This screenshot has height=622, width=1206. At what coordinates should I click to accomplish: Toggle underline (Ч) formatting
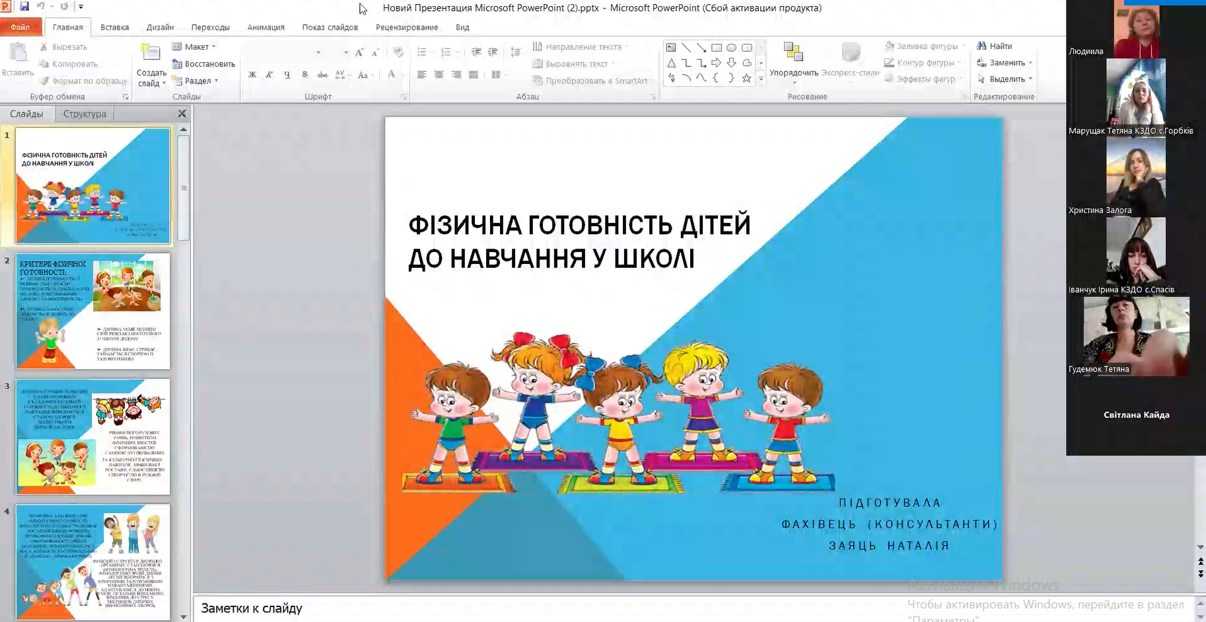coord(287,75)
